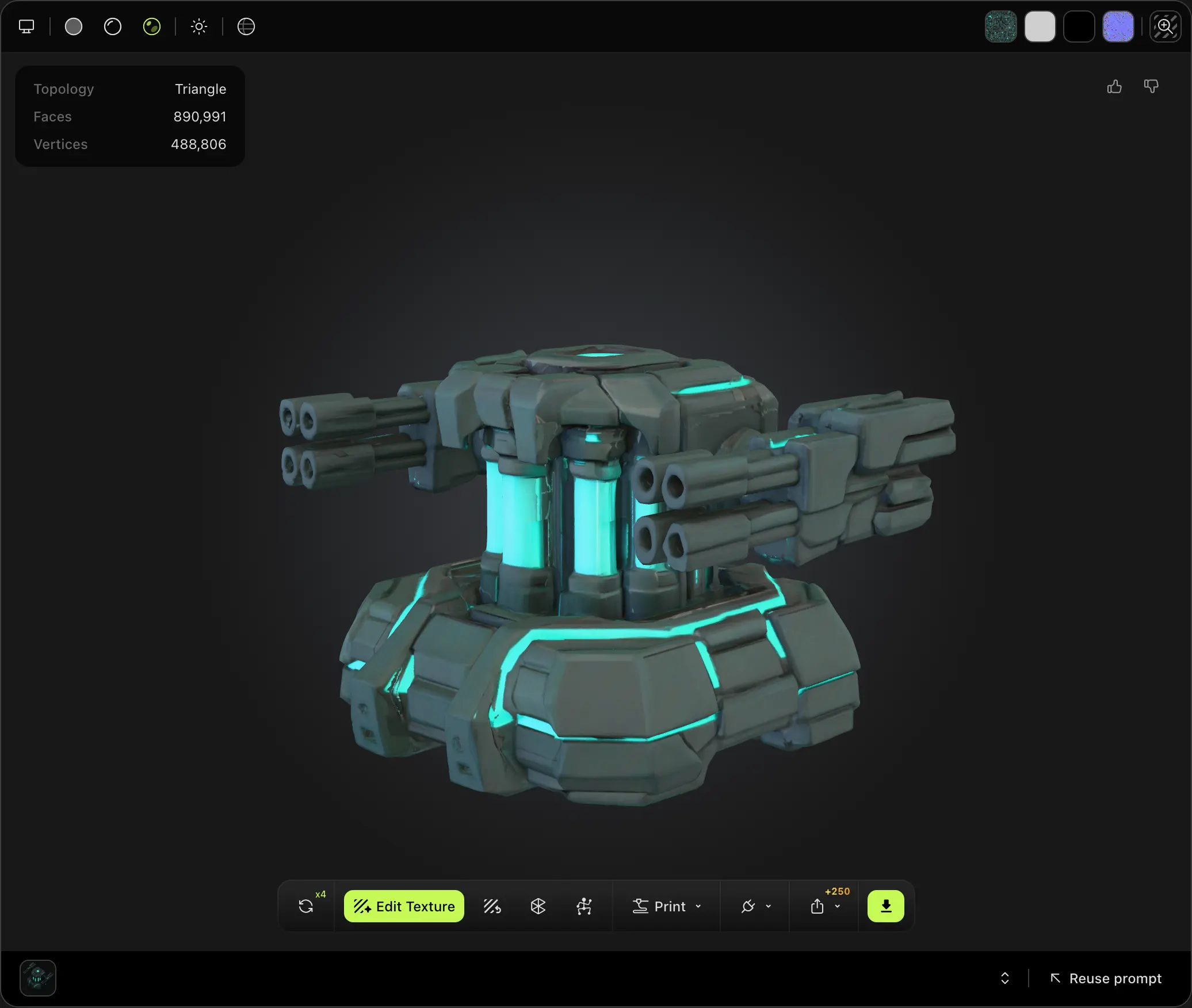This screenshot has width=1192, height=1008.
Task: Expand the prompt details chevron at bottom
Action: [x=1004, y=978]
